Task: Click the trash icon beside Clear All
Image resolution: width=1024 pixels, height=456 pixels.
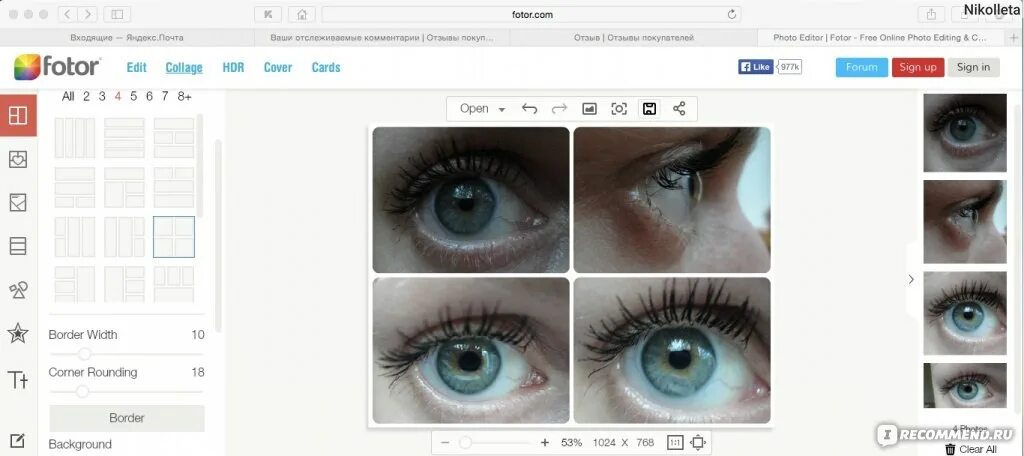Action: click(x=950, y=449)
